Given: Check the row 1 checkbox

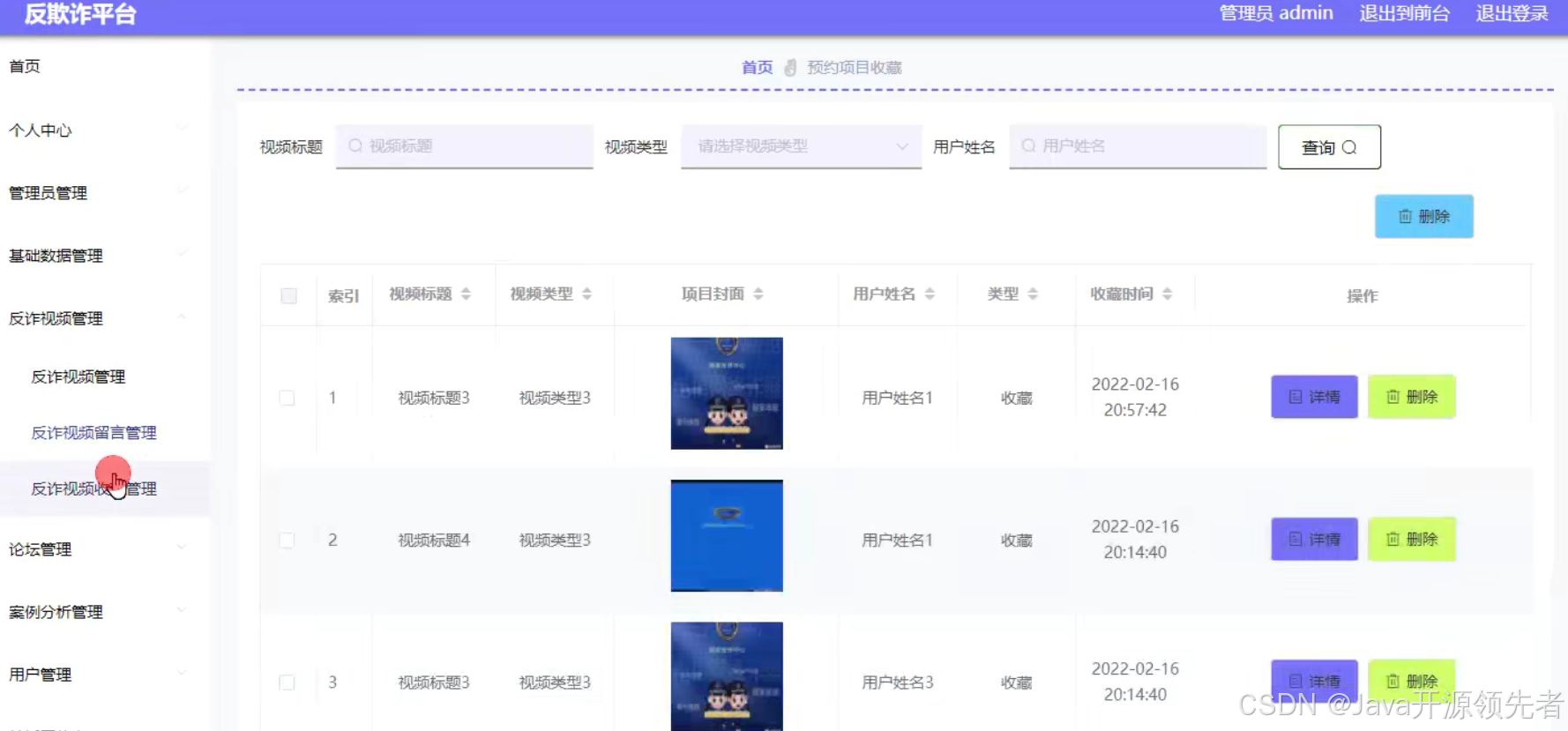Looking at the screenshot, I should (287, 398).
